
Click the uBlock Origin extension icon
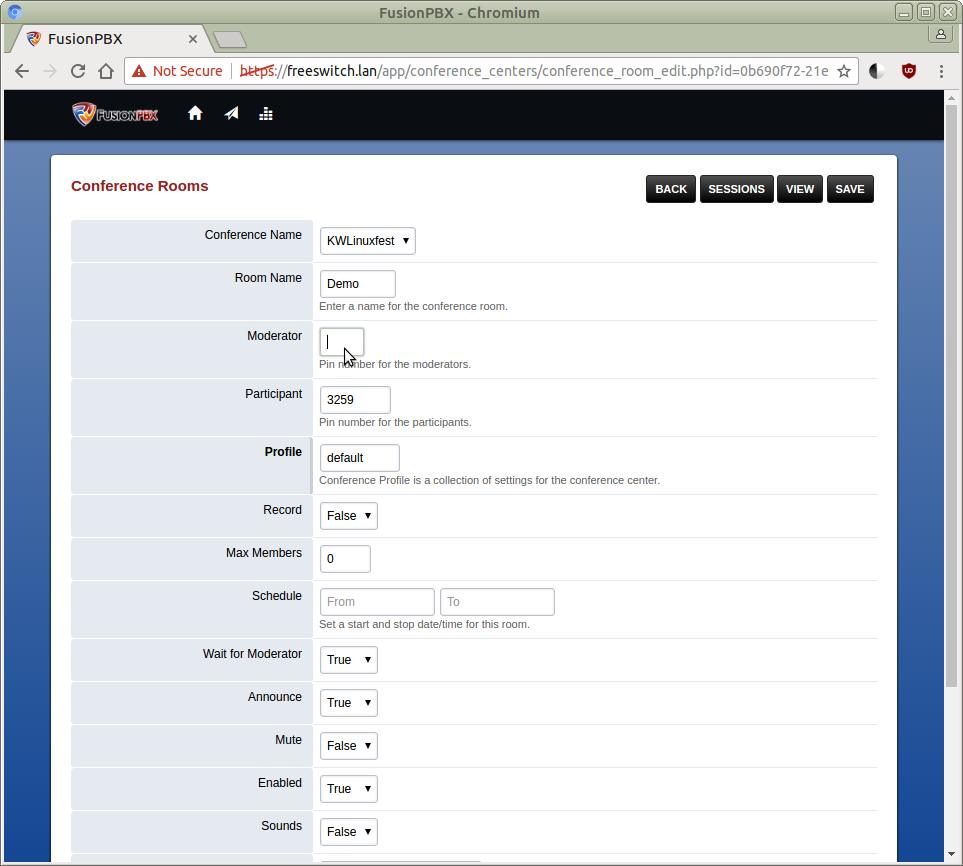pos(908,71)
